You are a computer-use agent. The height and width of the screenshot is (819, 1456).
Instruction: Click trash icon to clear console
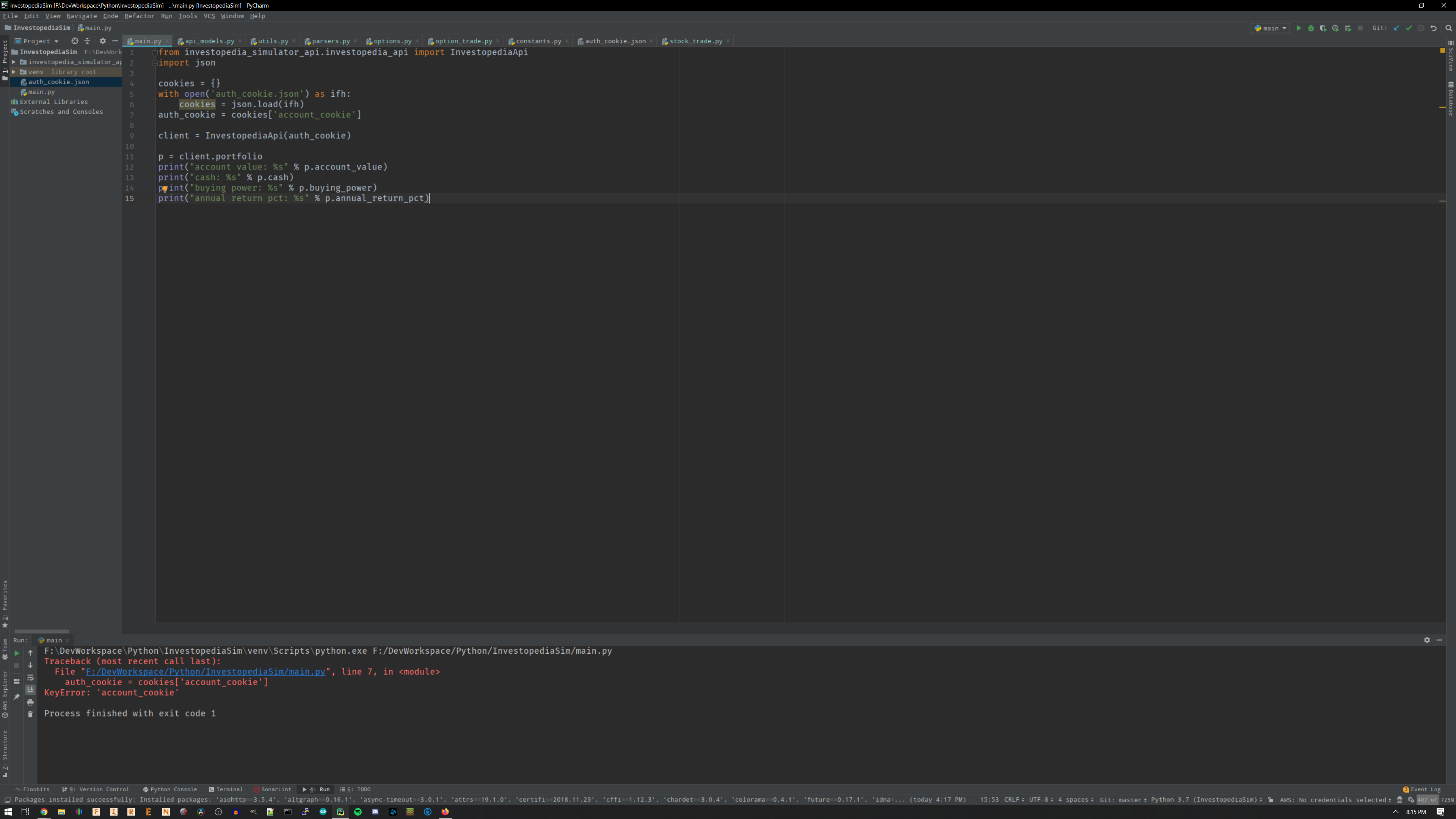point(30,714)
